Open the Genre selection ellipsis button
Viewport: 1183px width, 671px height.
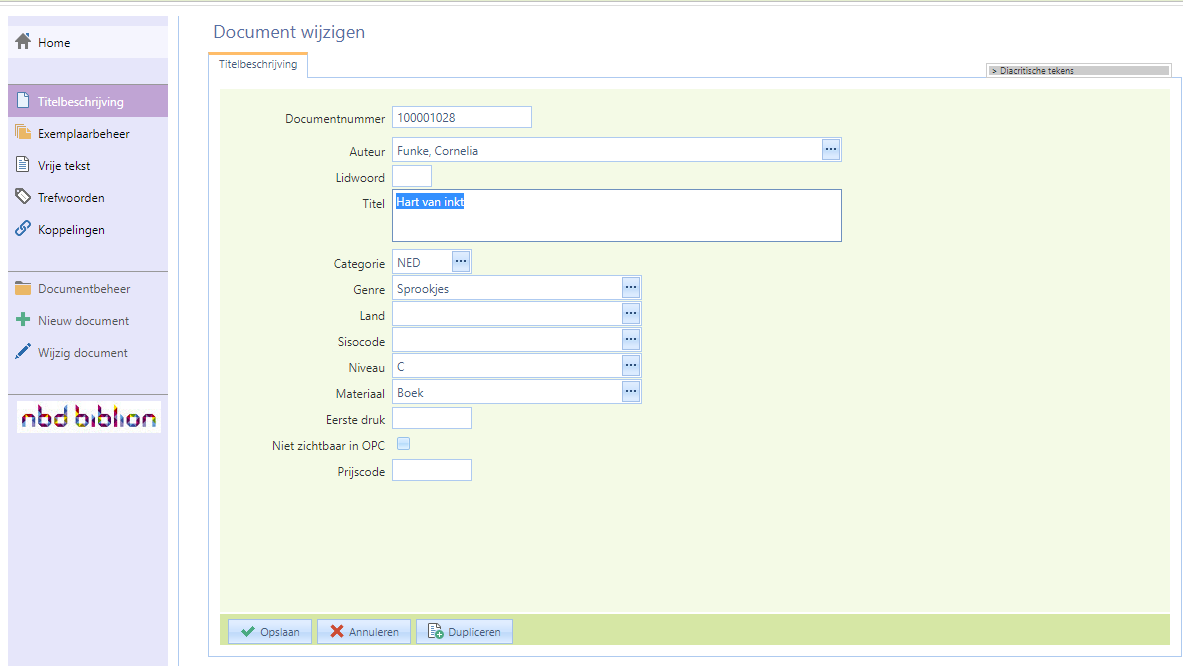(631, 288)
